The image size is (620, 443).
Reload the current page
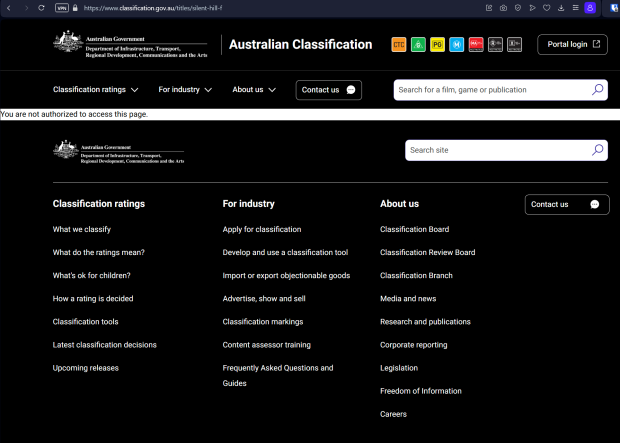[41, 8]
